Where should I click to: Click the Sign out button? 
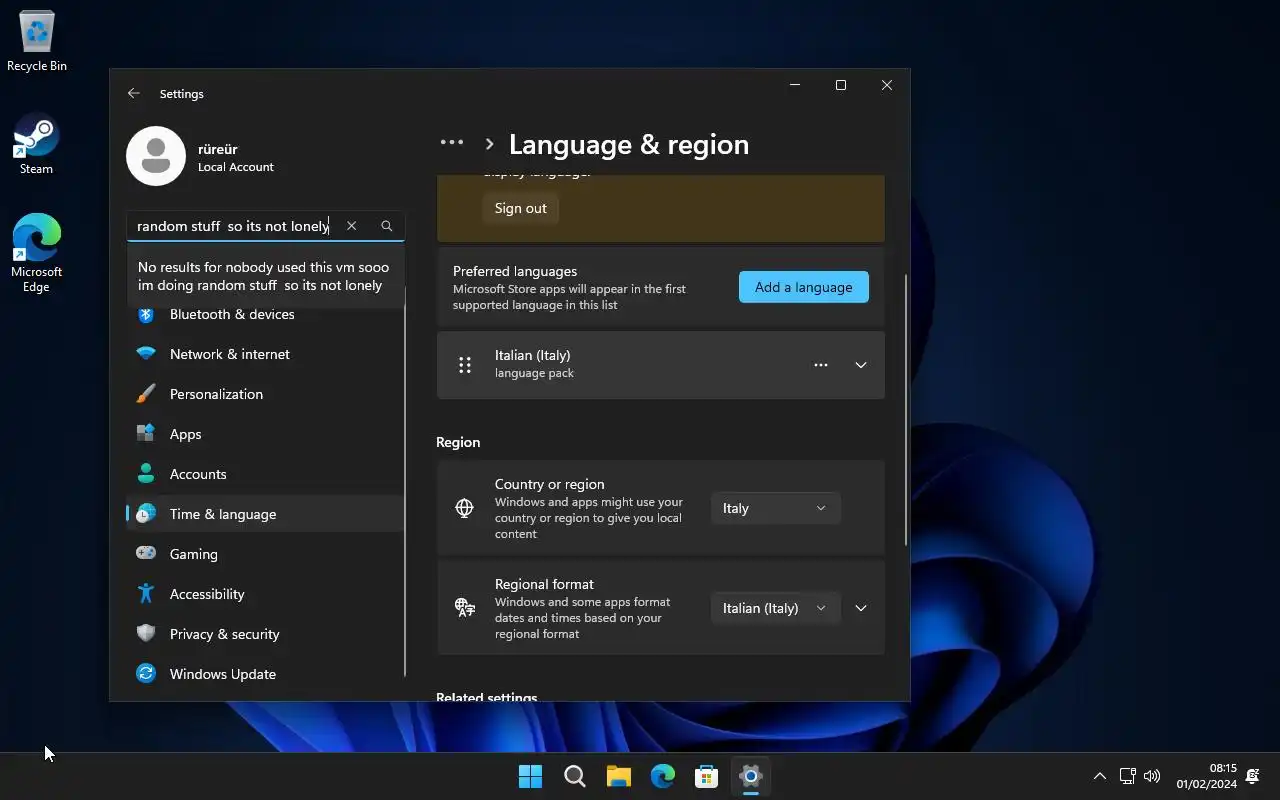point(521,208)
